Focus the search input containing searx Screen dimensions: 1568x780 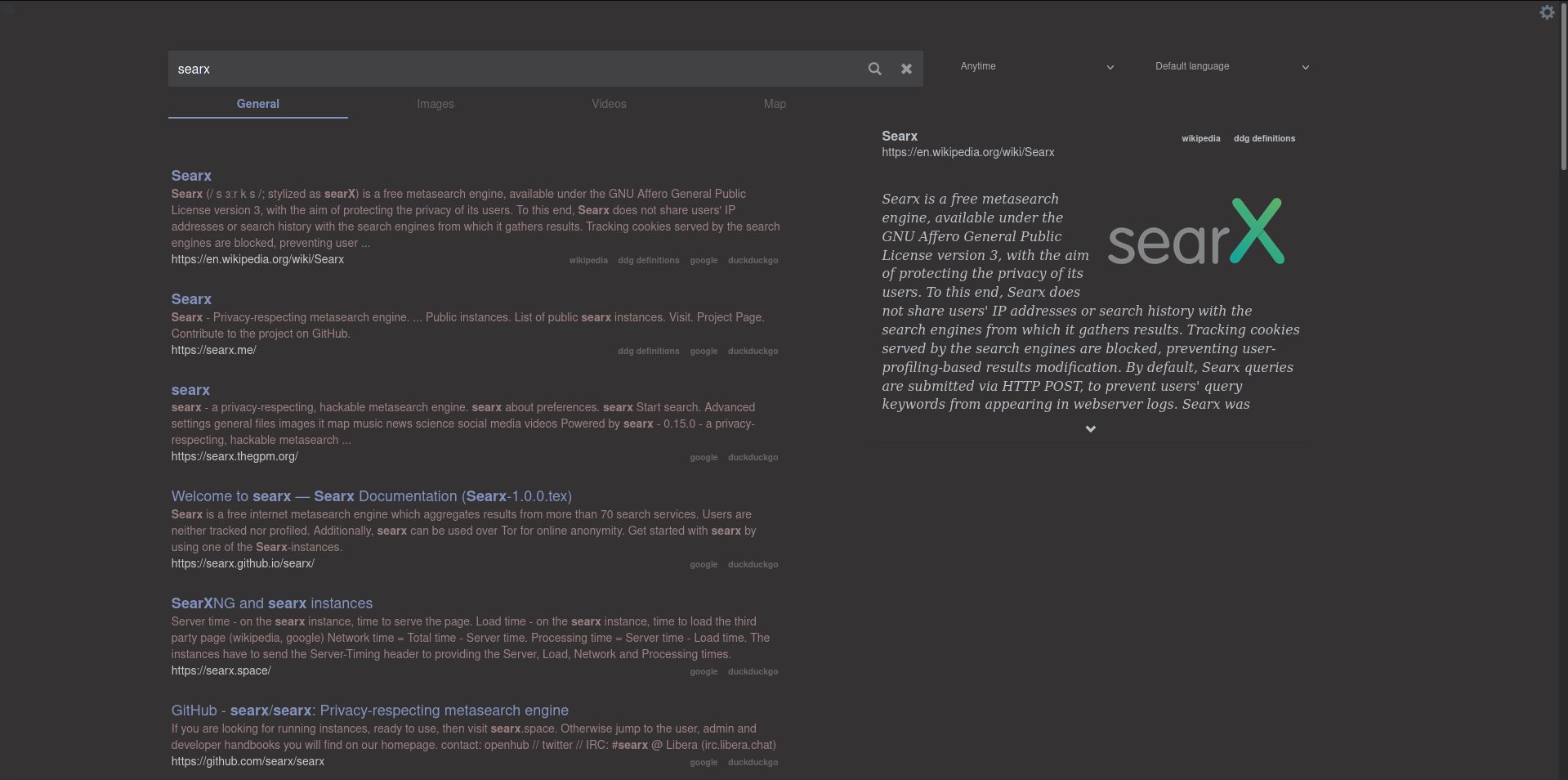(515, 69)
